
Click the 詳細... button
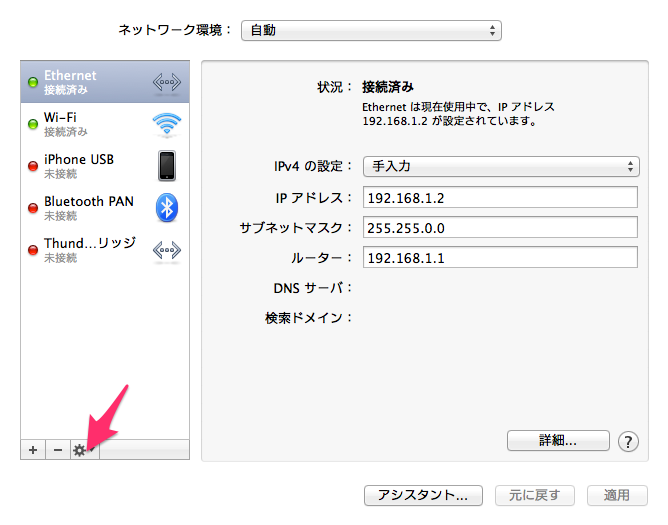coord(558,440)
